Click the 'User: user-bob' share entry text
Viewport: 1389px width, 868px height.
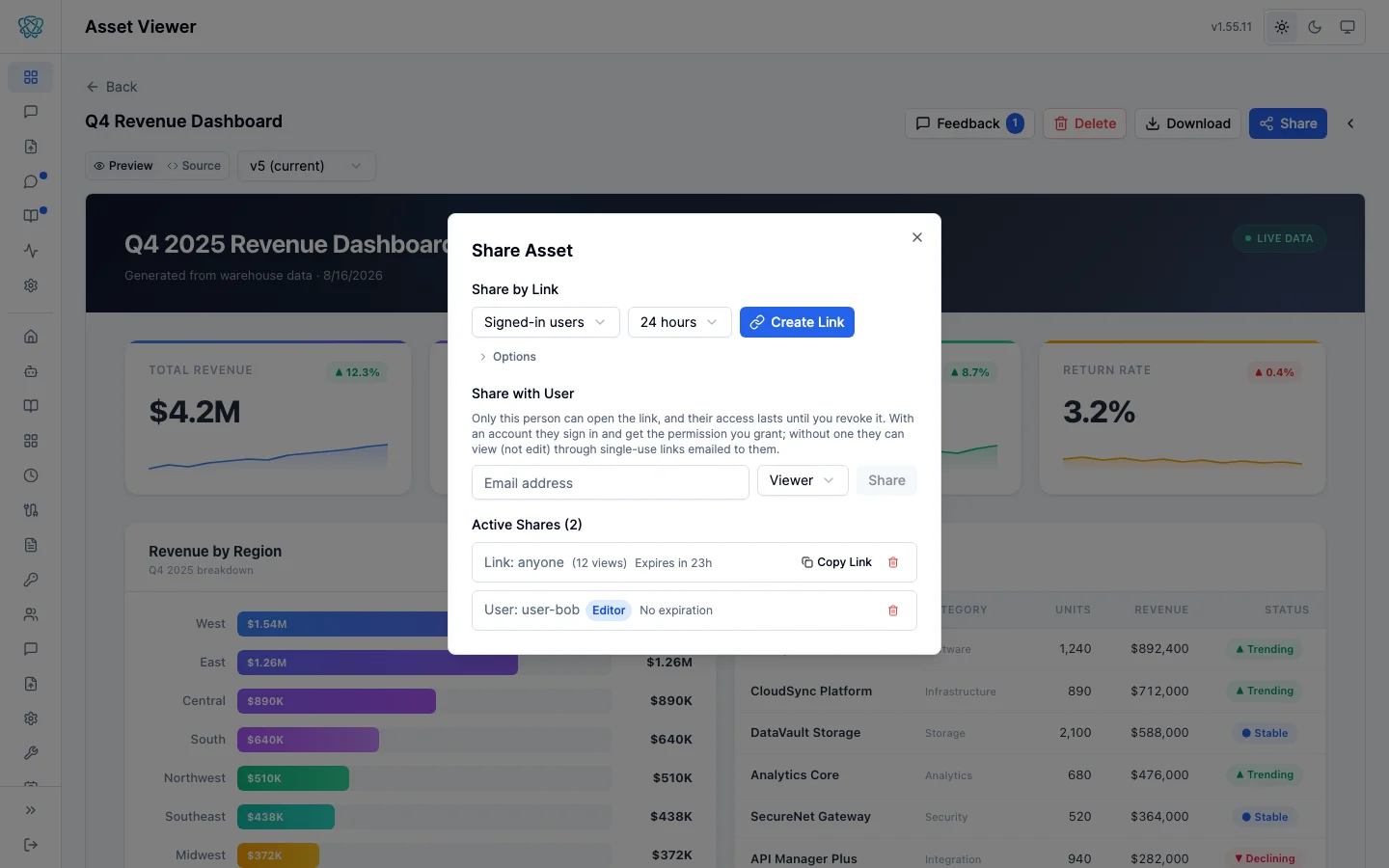[531, 610]
